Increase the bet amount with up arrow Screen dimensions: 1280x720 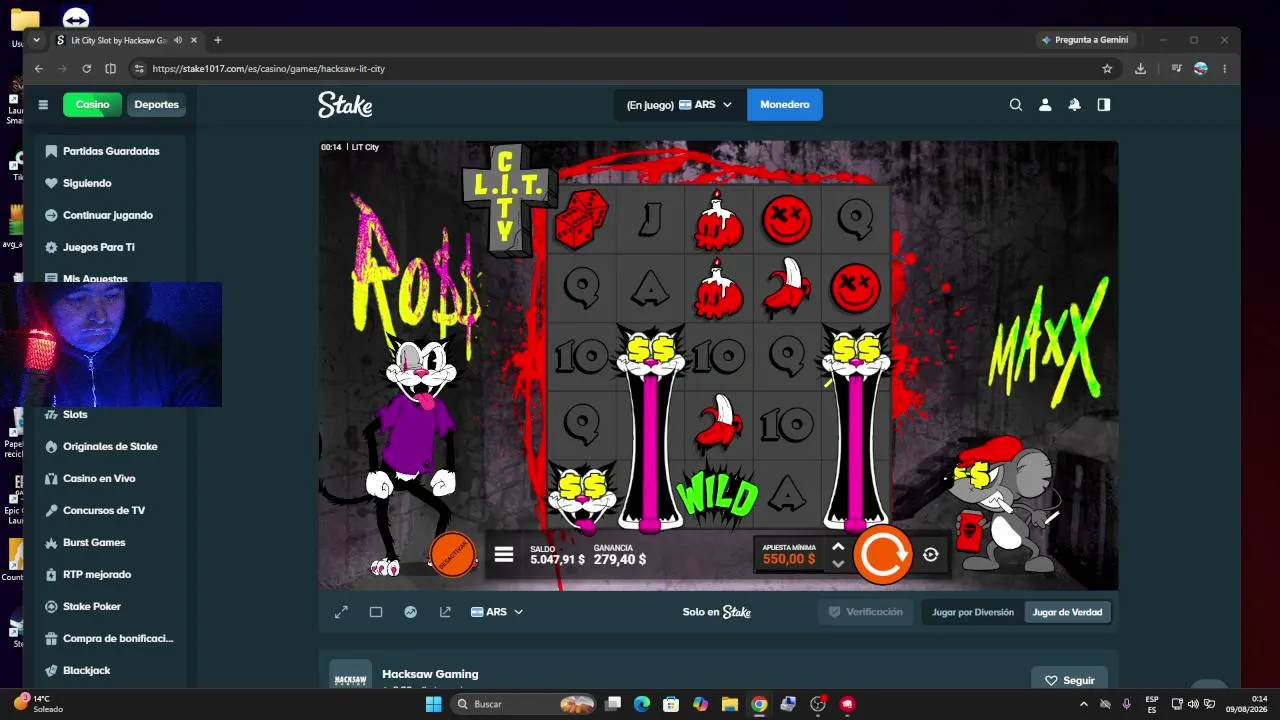[x=838, y=546]
